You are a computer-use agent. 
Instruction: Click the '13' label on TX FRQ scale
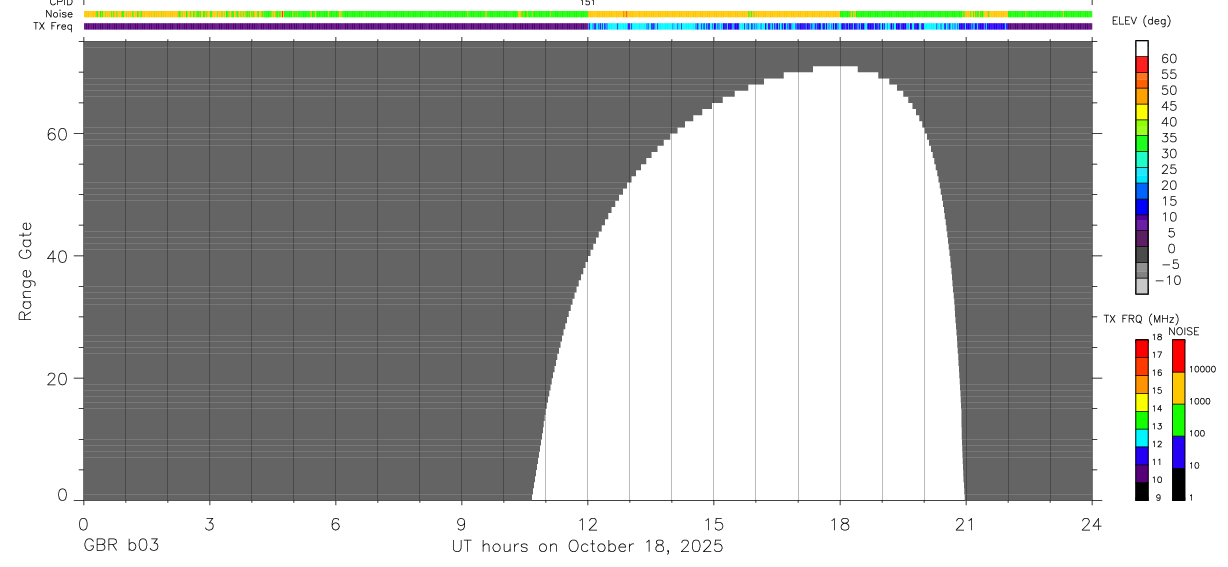click(x=1156, y=427)
